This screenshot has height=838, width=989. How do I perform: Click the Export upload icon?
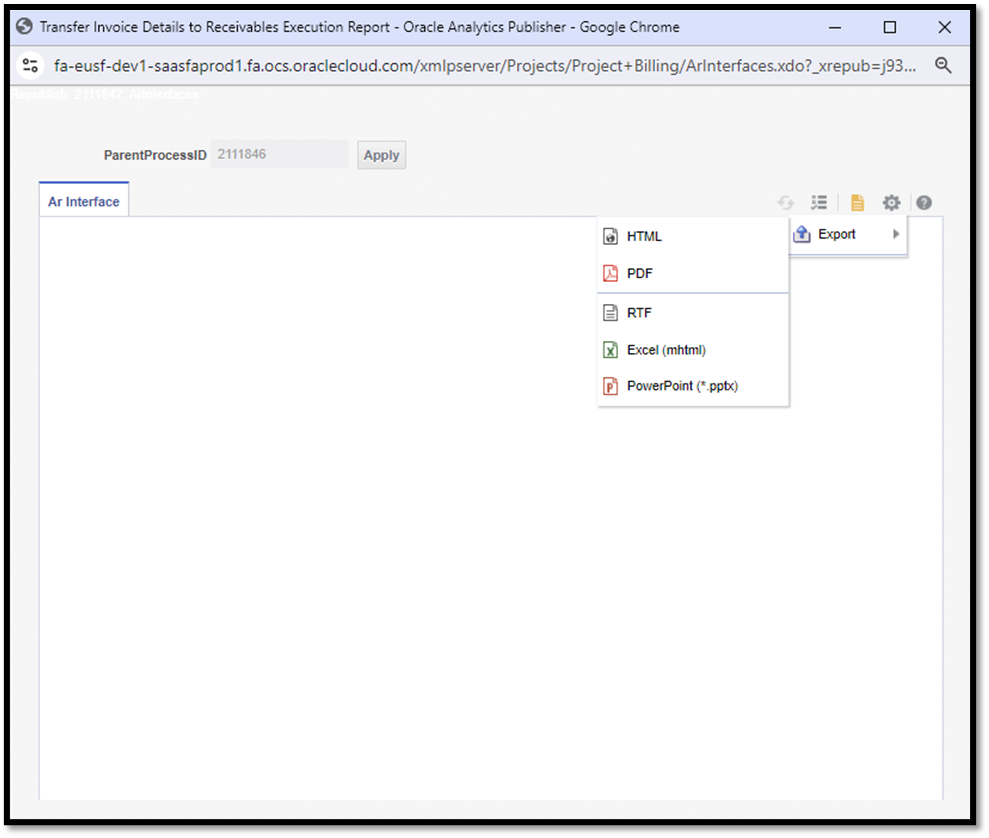(x=802, y=234)
